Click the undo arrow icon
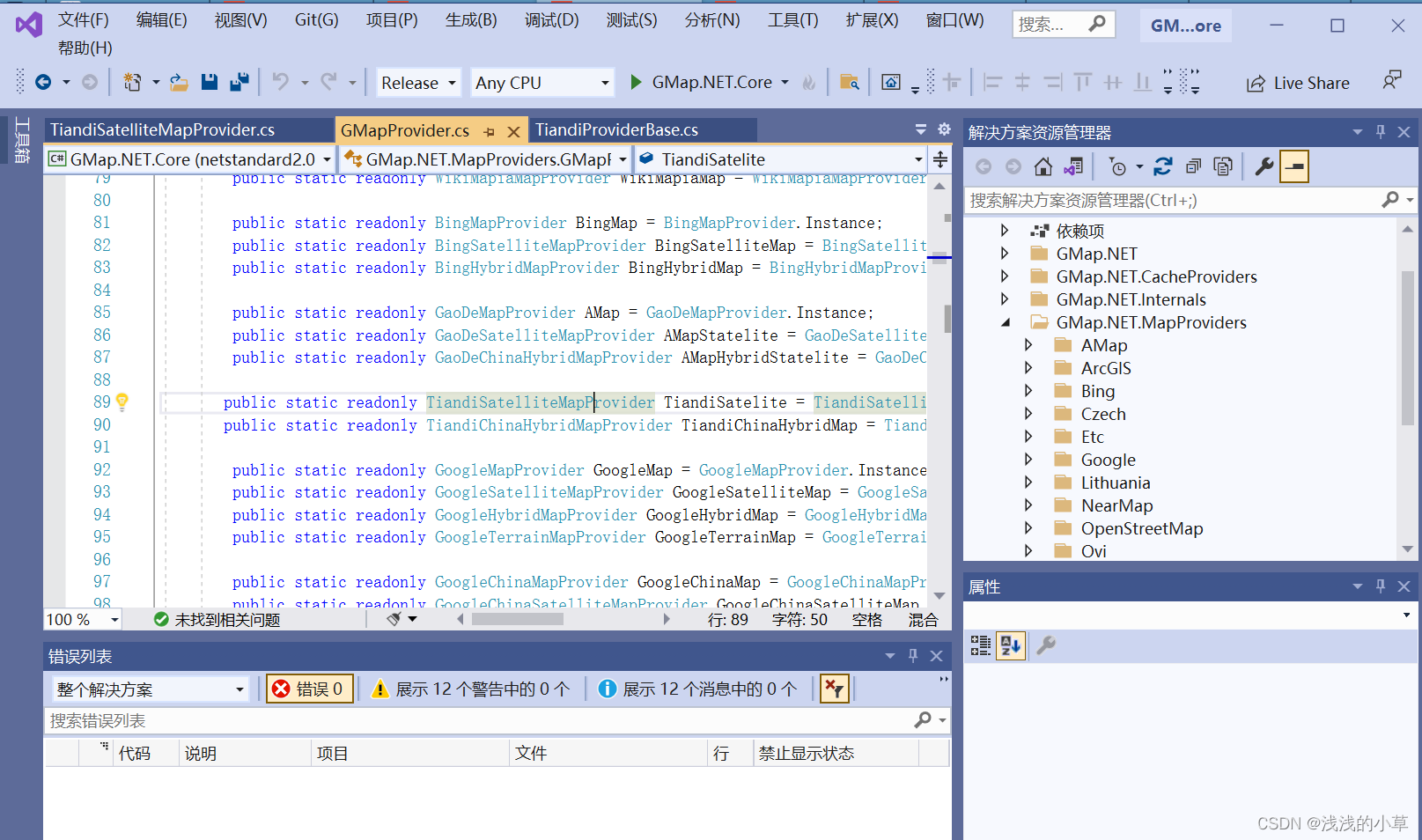The image size is (1422, 840). (x=280, y=82)
